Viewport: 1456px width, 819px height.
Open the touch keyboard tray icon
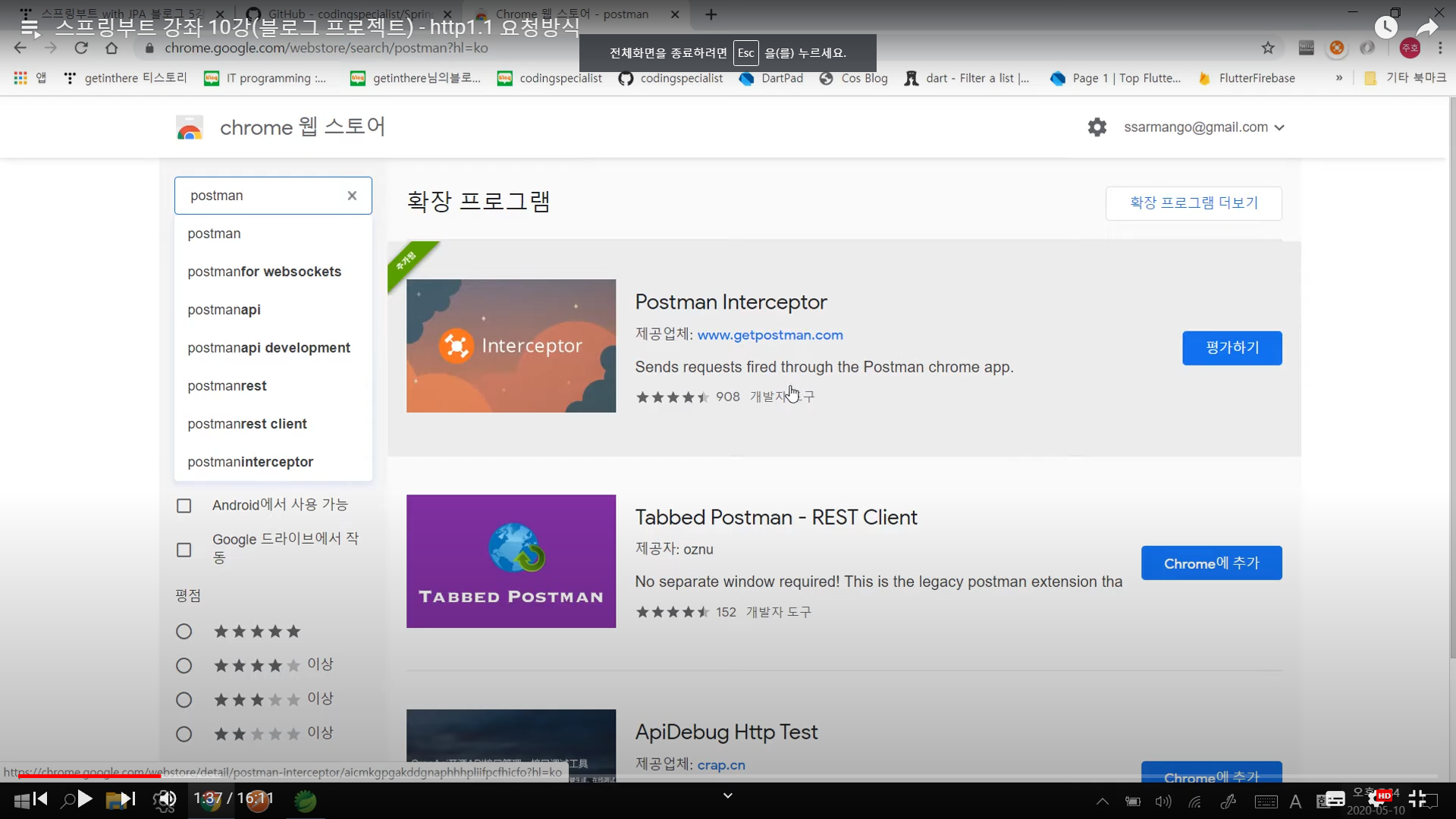(x=1266, y=802)
